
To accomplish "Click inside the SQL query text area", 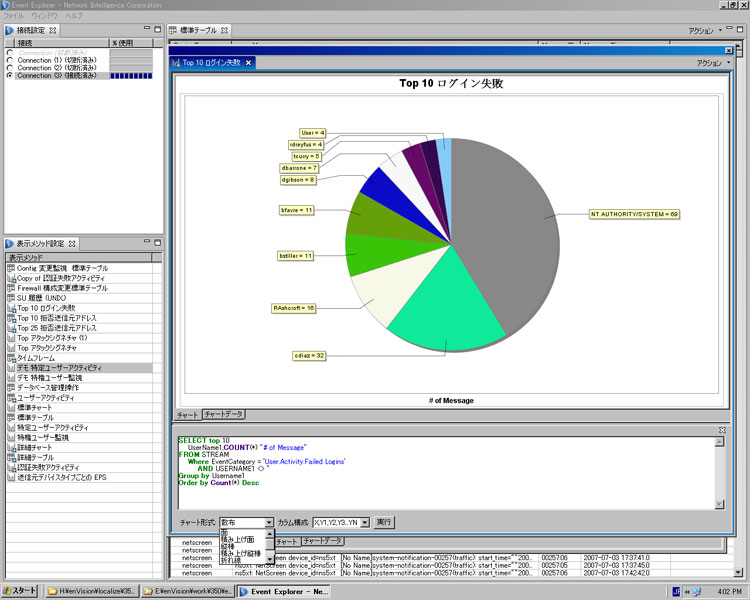I will [x=446, y=473].
